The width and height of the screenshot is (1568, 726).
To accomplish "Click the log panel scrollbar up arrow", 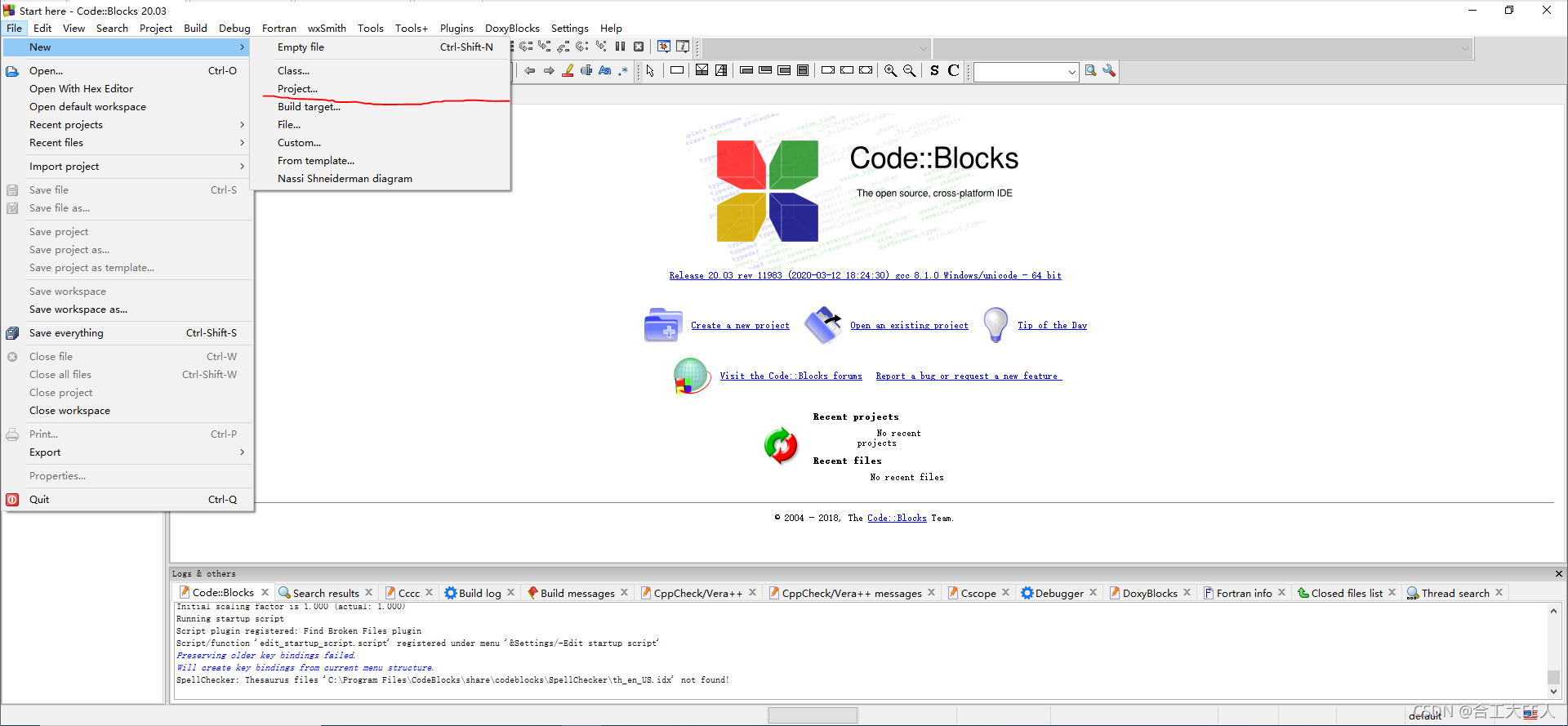I will [1553, 611].
